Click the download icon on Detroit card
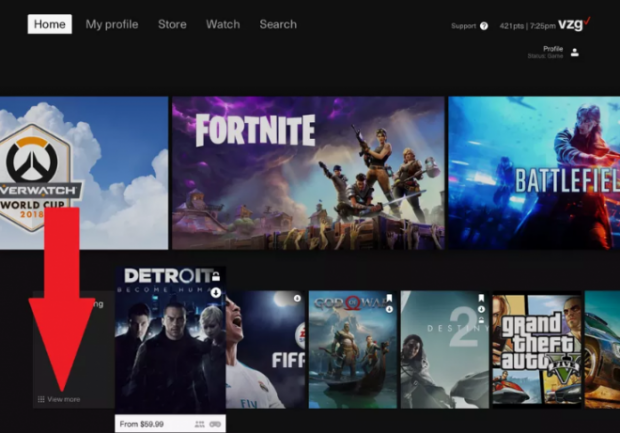 215,293
